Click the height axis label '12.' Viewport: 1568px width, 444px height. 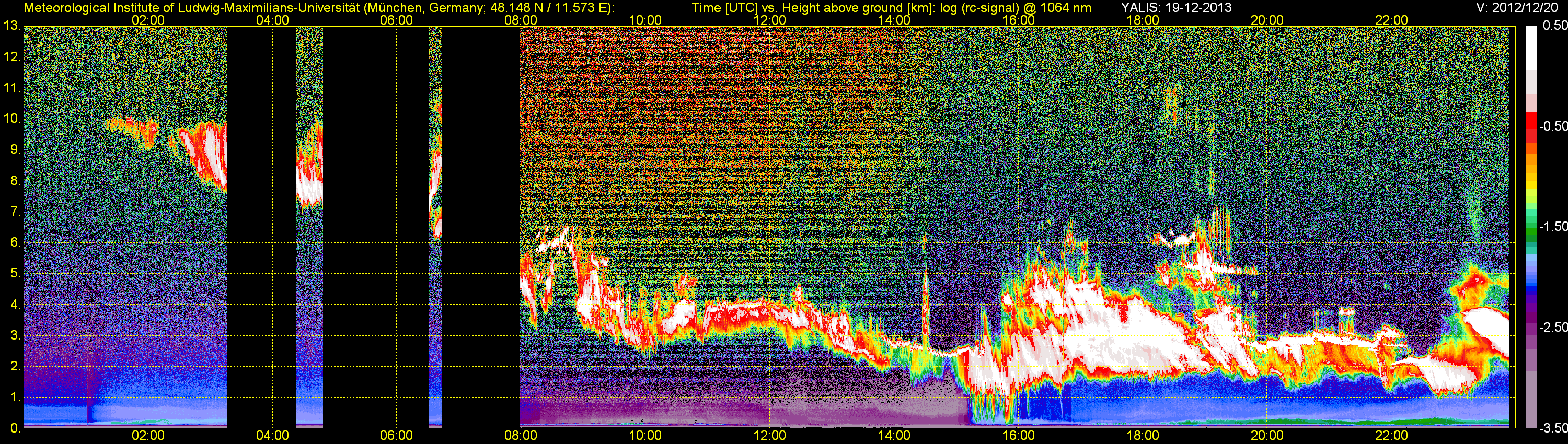click(11, 56)
